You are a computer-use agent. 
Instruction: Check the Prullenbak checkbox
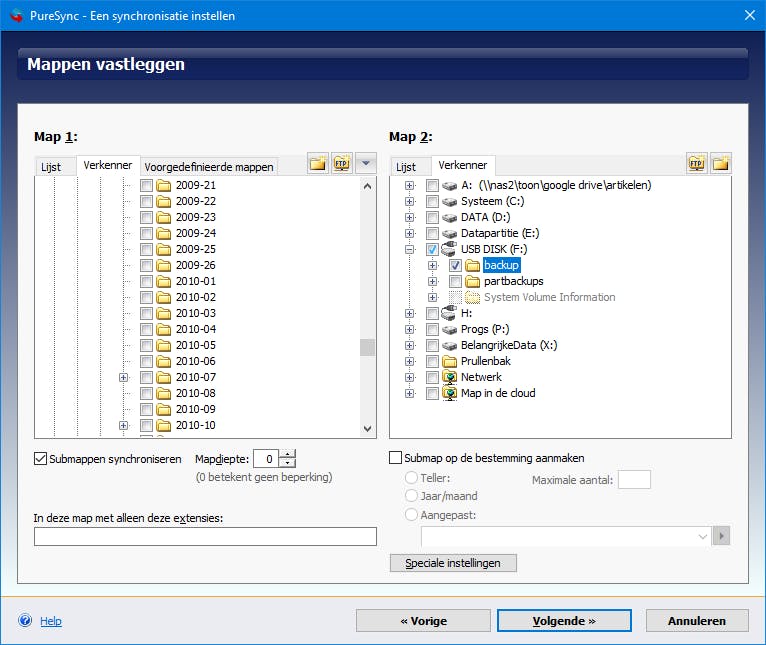(432, 361)
